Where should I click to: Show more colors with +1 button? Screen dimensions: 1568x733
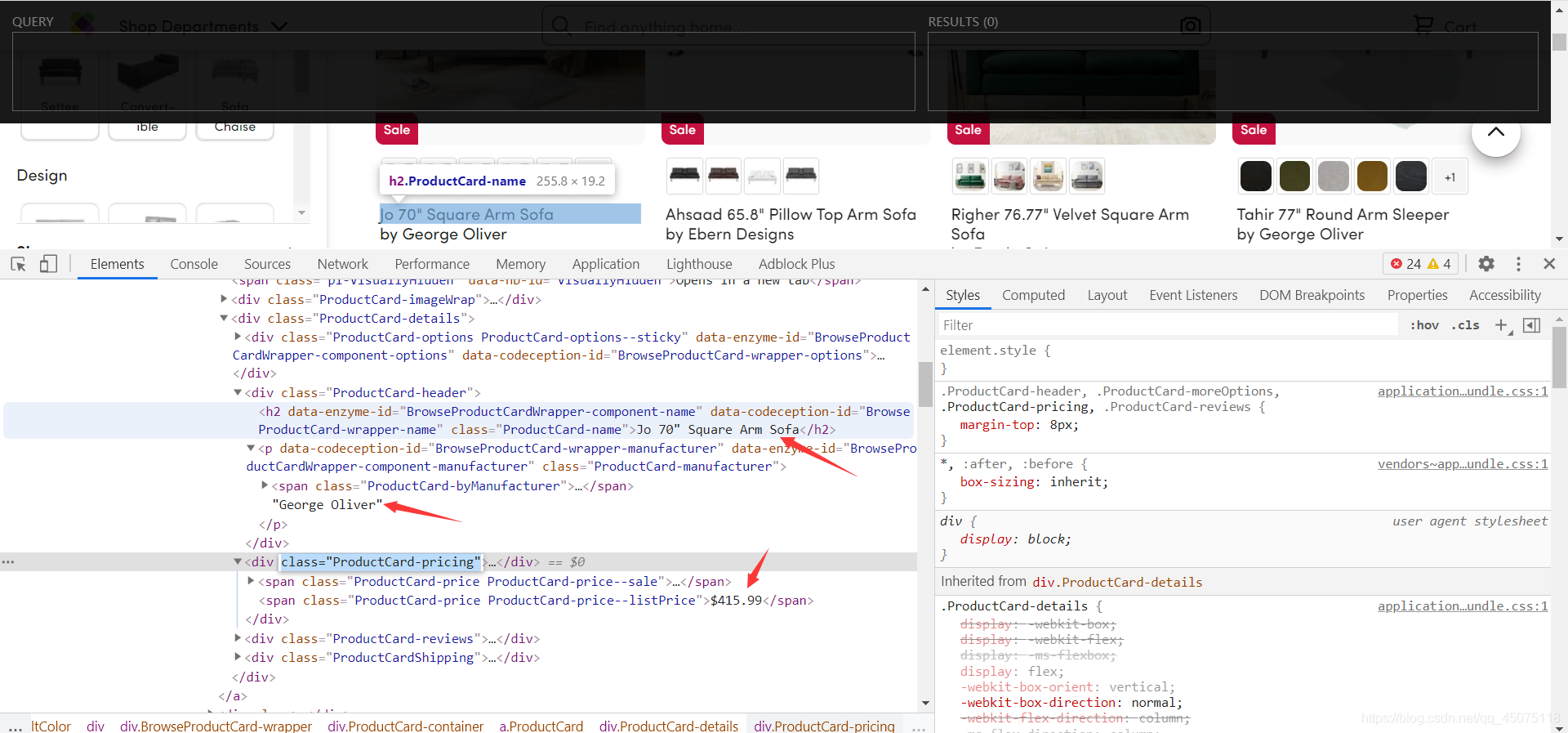(1450, 177)
